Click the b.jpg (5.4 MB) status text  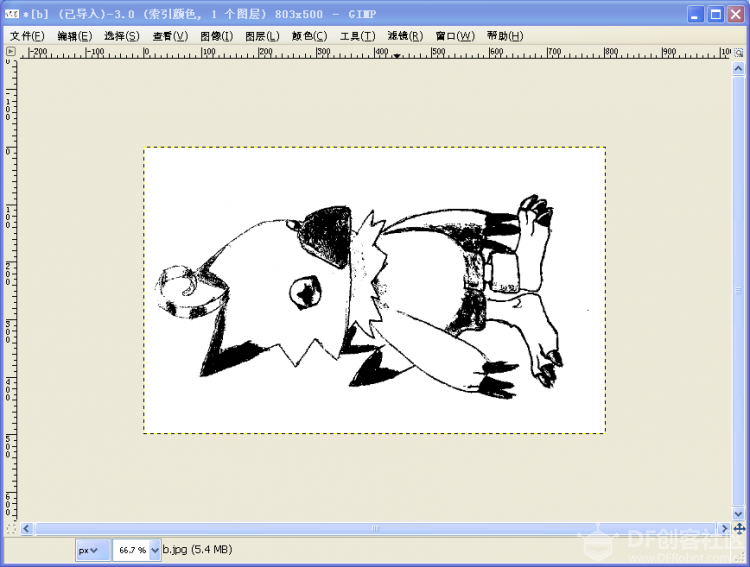pos(197,549)
